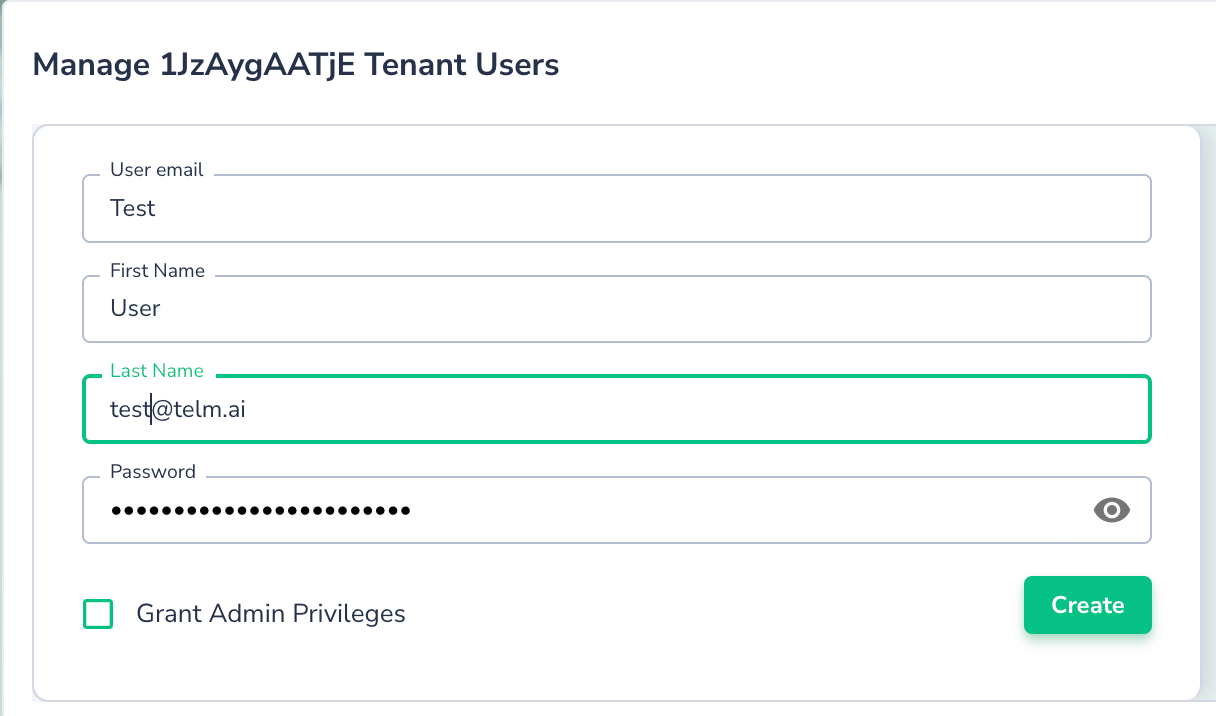Image resolution: width=1216 pixels, height=716 pixels.
Task: Click the "Grant Admin Privileges" label text
Action: click(x=271, y=614)
